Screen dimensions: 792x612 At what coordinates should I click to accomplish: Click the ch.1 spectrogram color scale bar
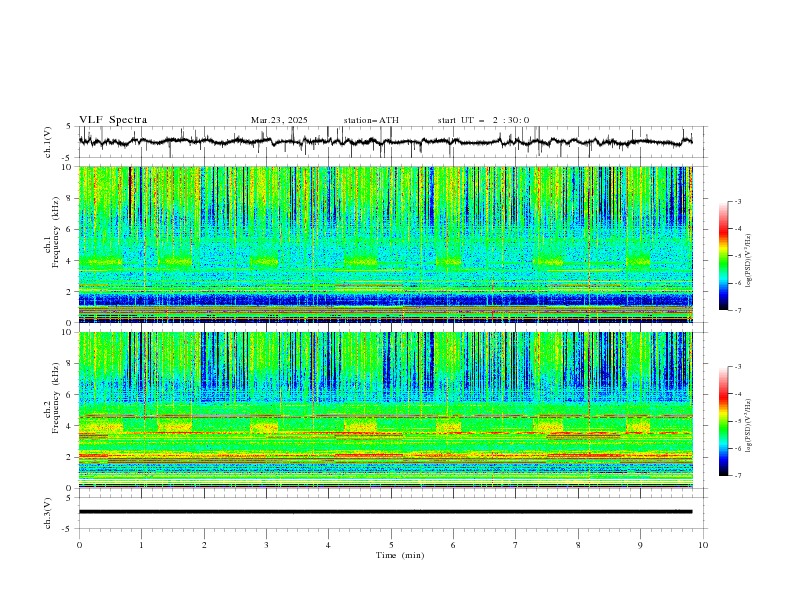click(723, 256)
